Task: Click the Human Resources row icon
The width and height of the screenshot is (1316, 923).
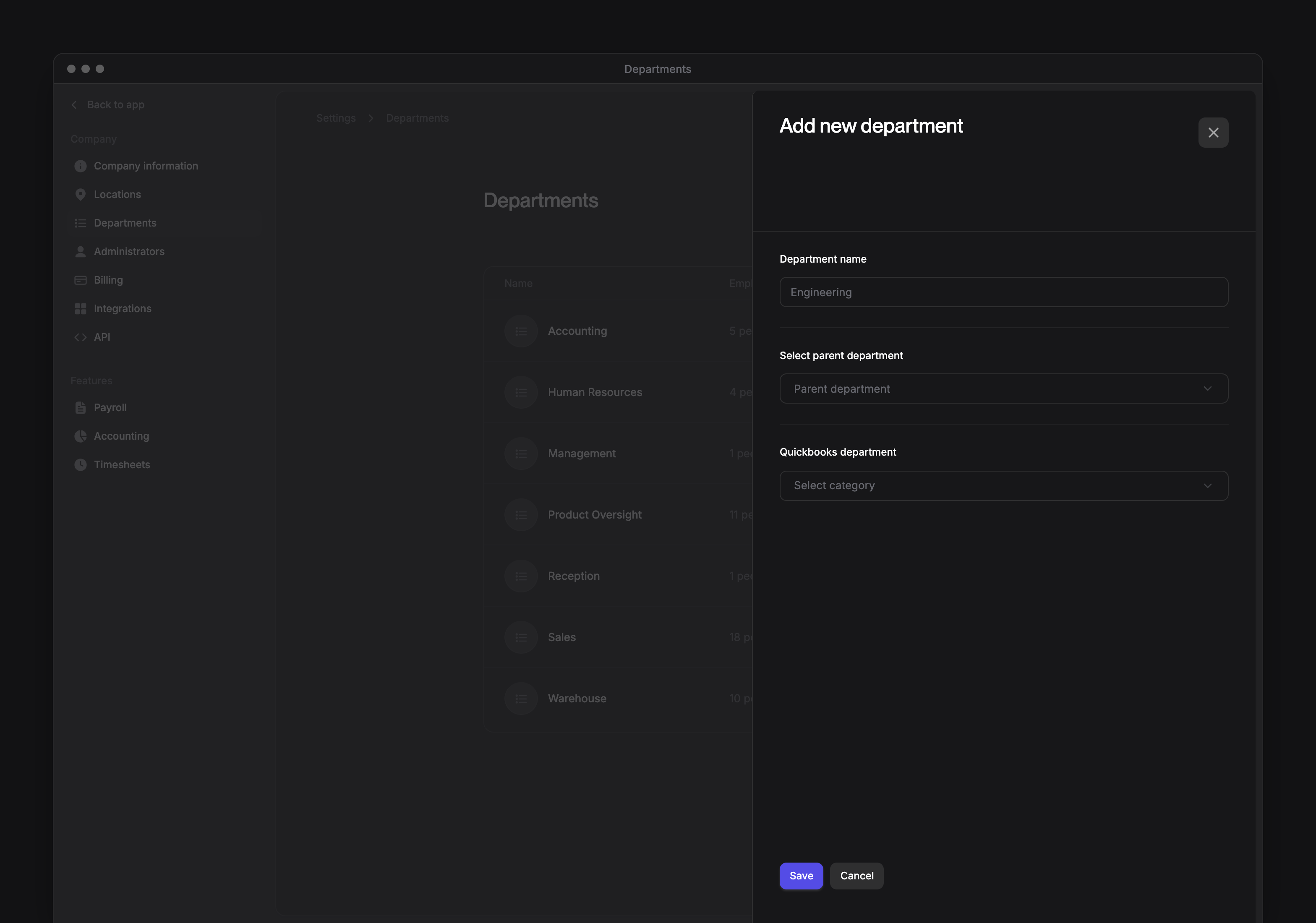Action: (x=520, y=392)
